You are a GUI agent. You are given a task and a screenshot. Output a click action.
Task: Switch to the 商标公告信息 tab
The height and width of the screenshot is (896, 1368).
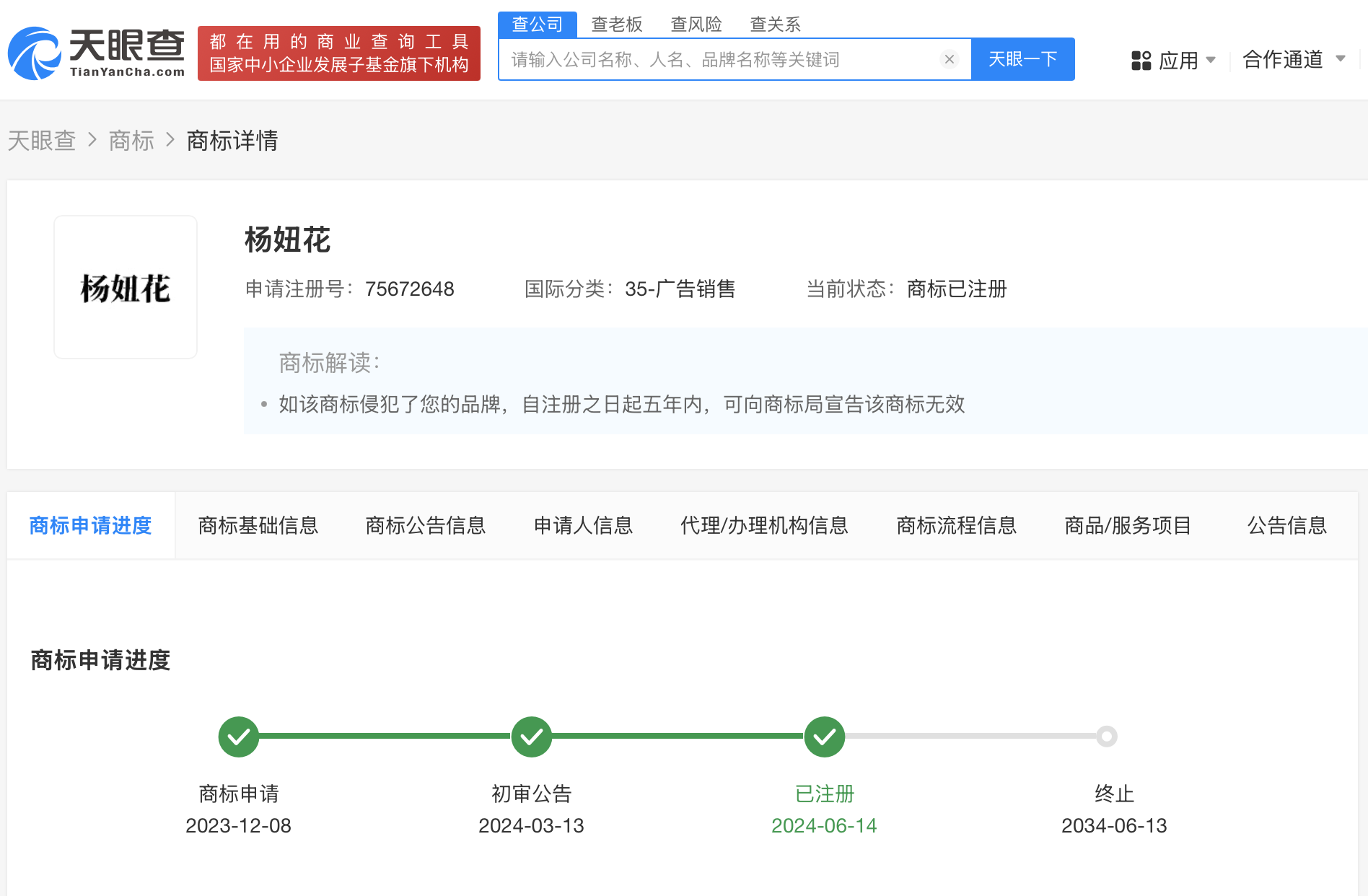pos(426,526)
